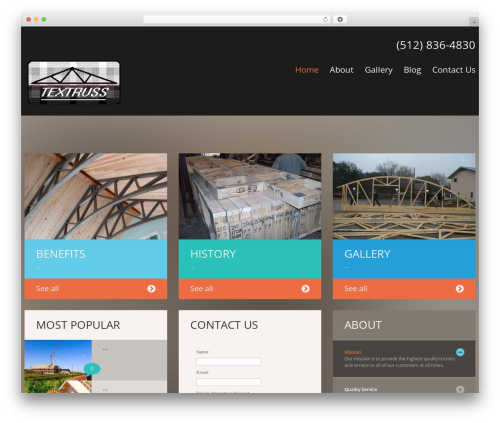The height and width of the screenshot is (423, 500).
Task: Open the Home menu item
Action: click(307, 70)
